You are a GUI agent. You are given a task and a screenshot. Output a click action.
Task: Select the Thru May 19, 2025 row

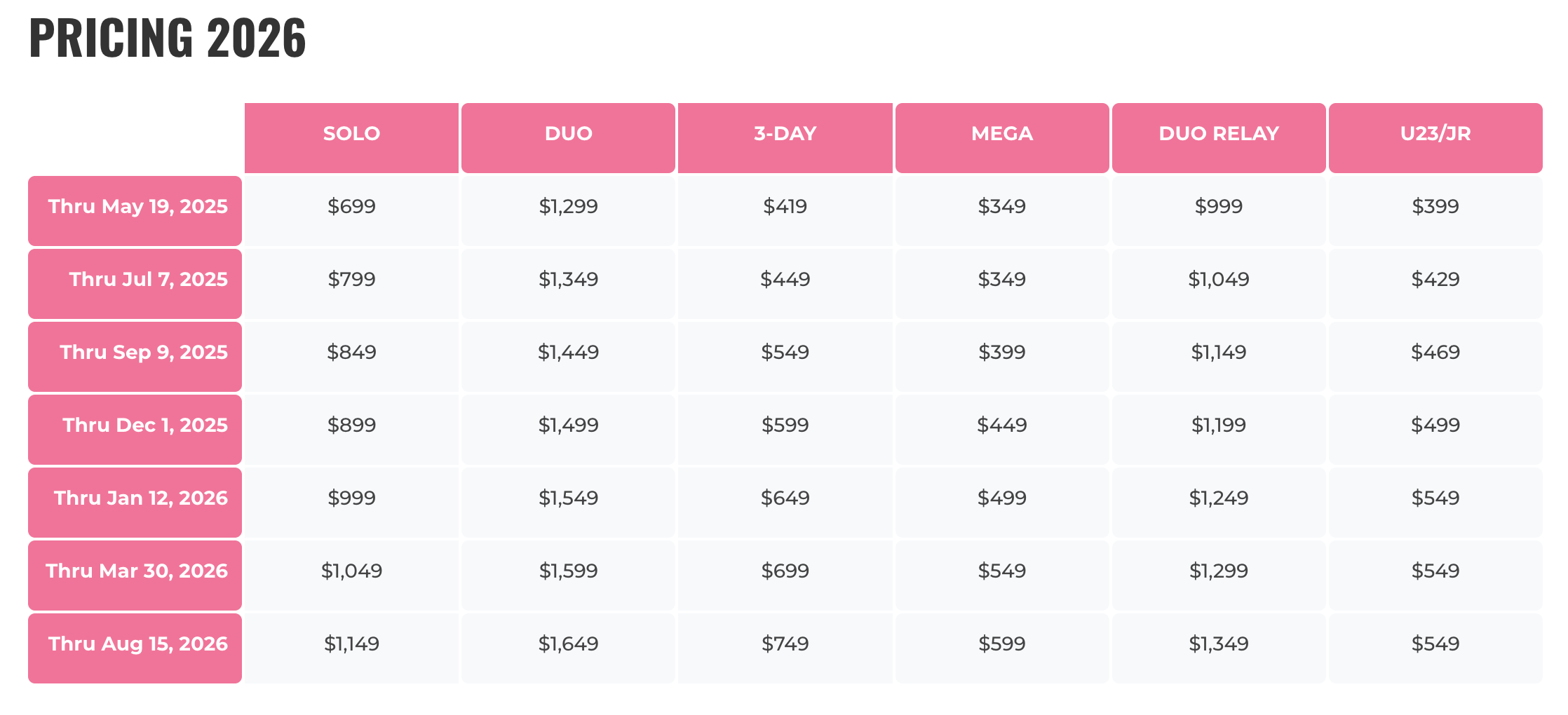[x=137, y=207]
